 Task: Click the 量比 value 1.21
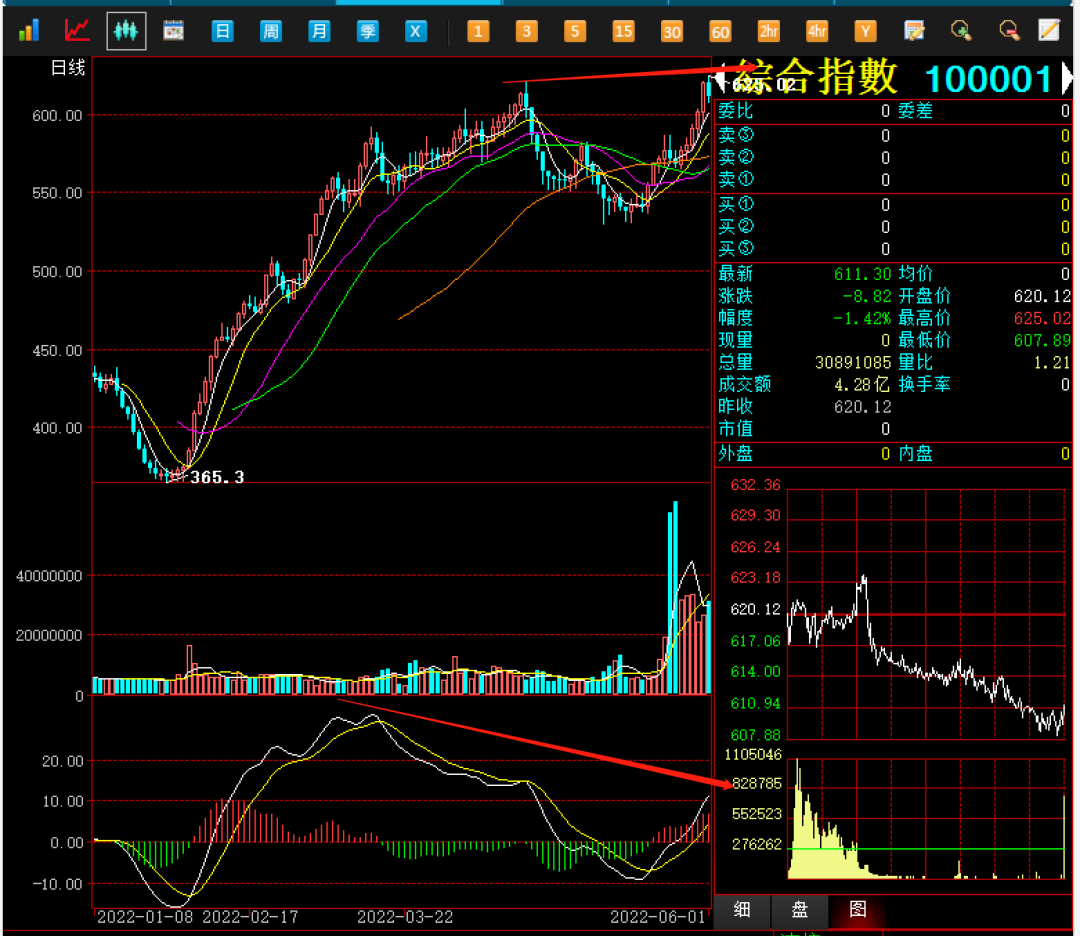(x=1052, y=362)
